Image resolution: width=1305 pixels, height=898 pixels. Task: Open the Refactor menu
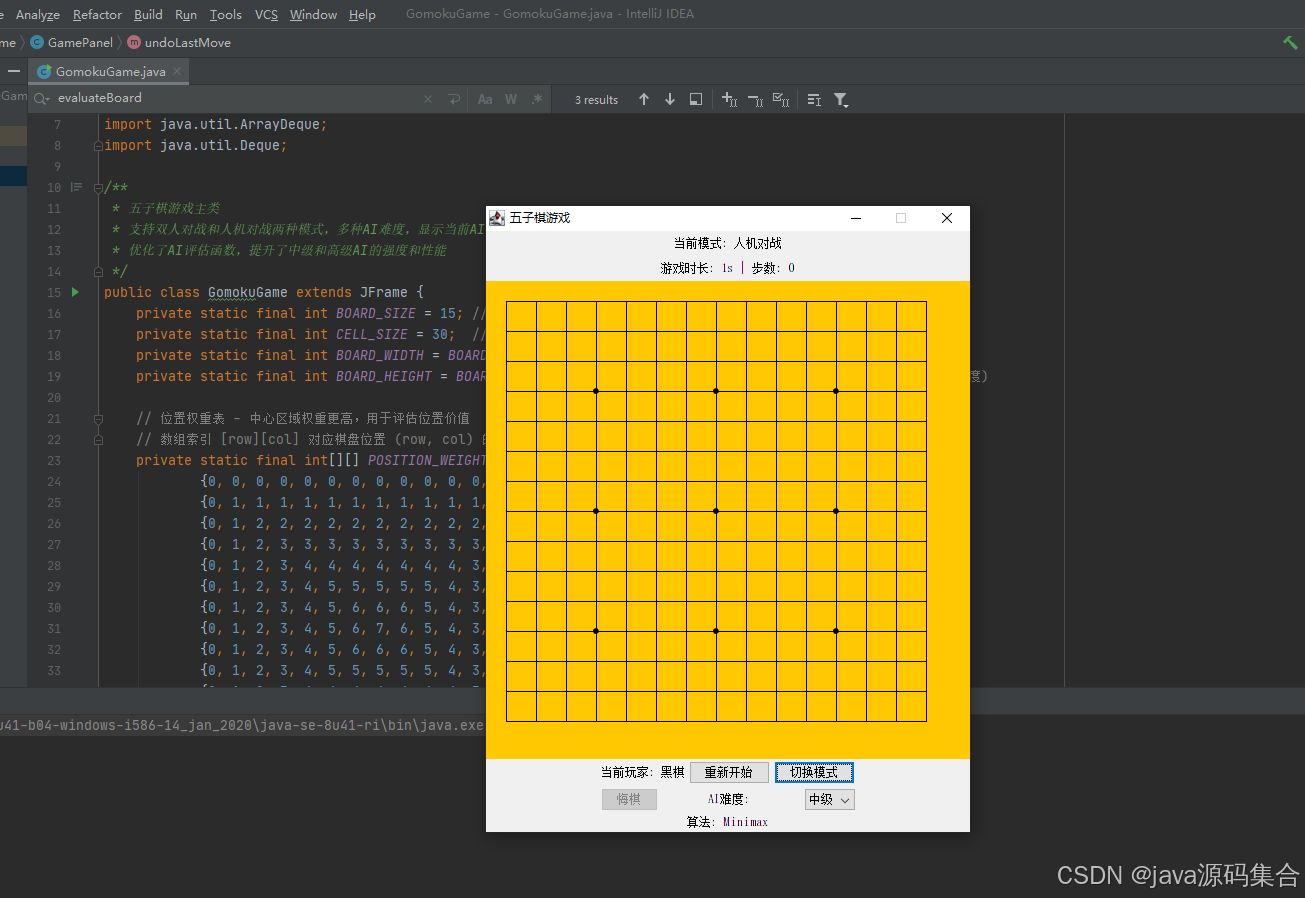point(97,14)
